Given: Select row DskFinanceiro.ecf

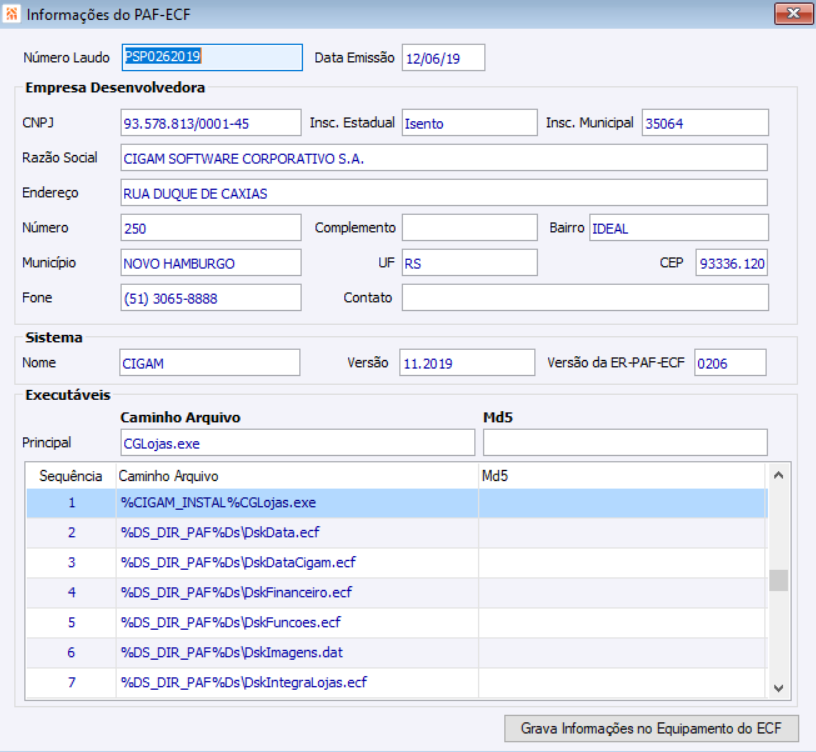Looking at the screenshot, I should coord(397,592).
